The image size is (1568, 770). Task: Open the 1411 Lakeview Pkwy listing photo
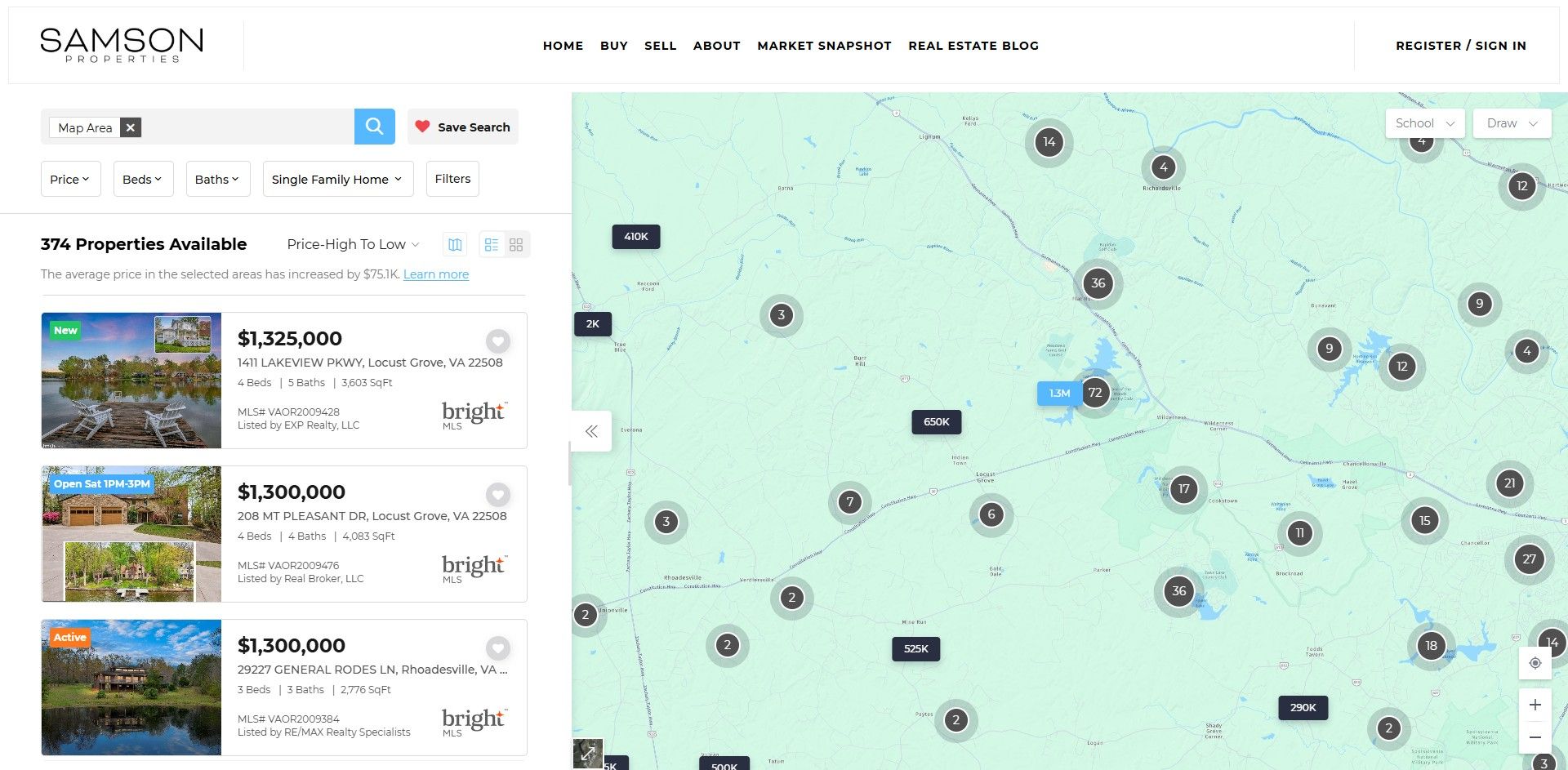(x=131, y=381)
